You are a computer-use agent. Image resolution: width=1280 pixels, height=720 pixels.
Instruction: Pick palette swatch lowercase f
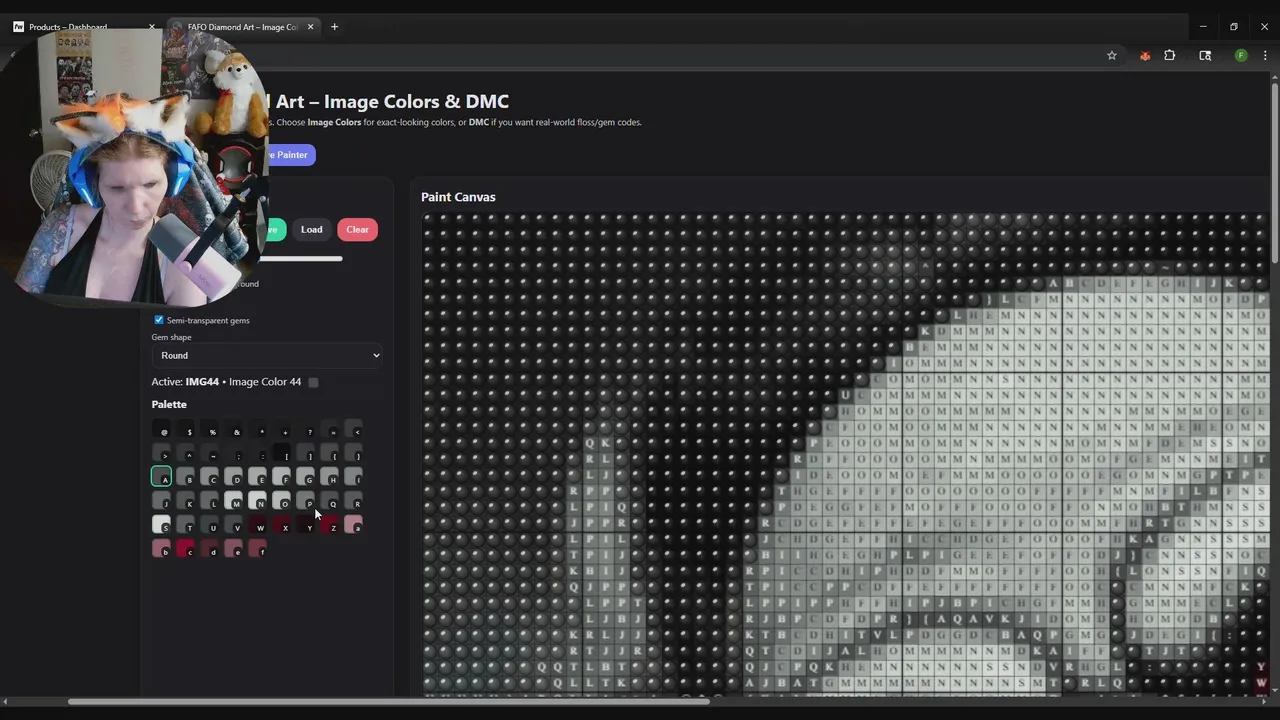[x=257, y=548]
